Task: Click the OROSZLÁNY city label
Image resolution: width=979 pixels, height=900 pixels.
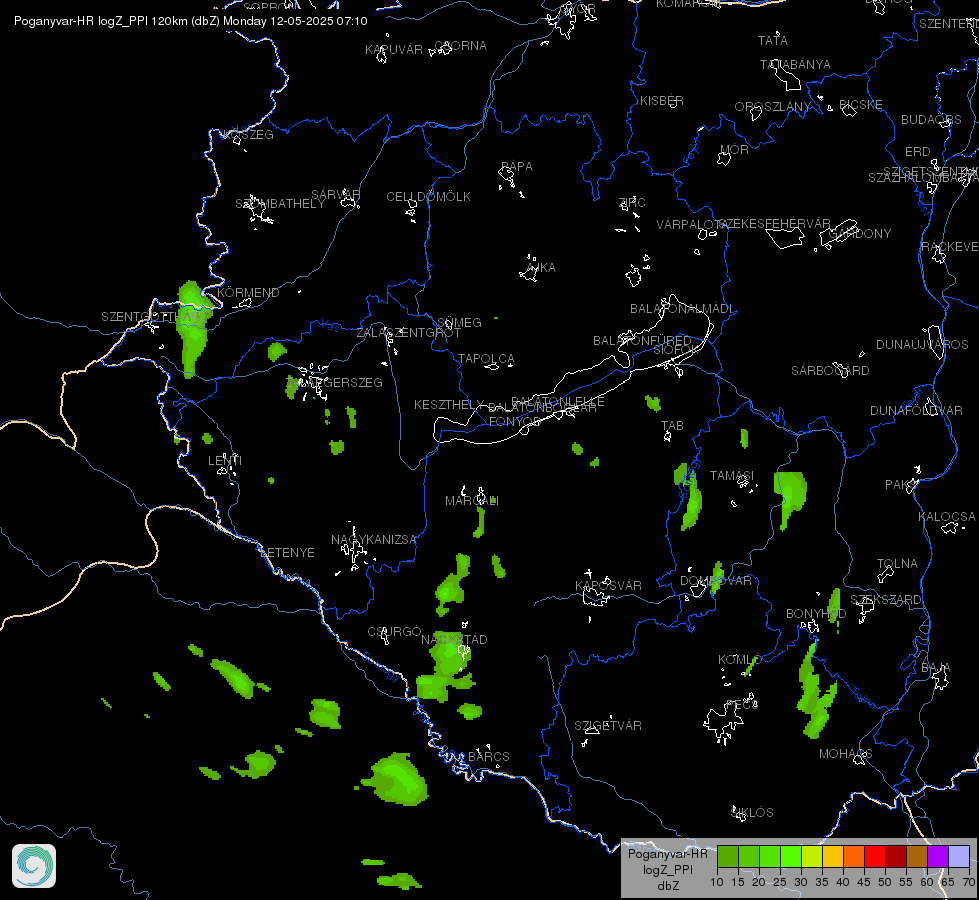Action: 772,107
